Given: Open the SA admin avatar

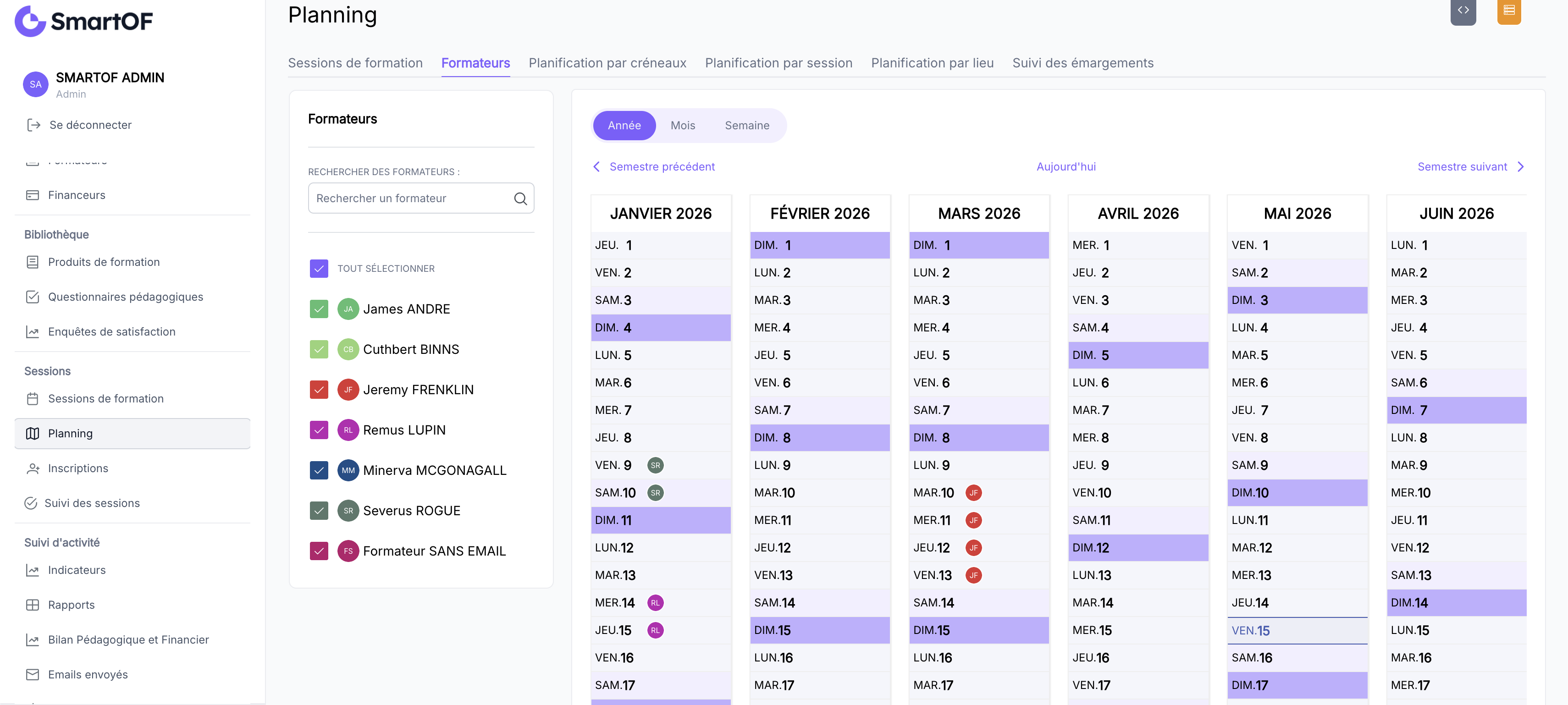Looking at the screenshot, I should (x=36, y=85).
